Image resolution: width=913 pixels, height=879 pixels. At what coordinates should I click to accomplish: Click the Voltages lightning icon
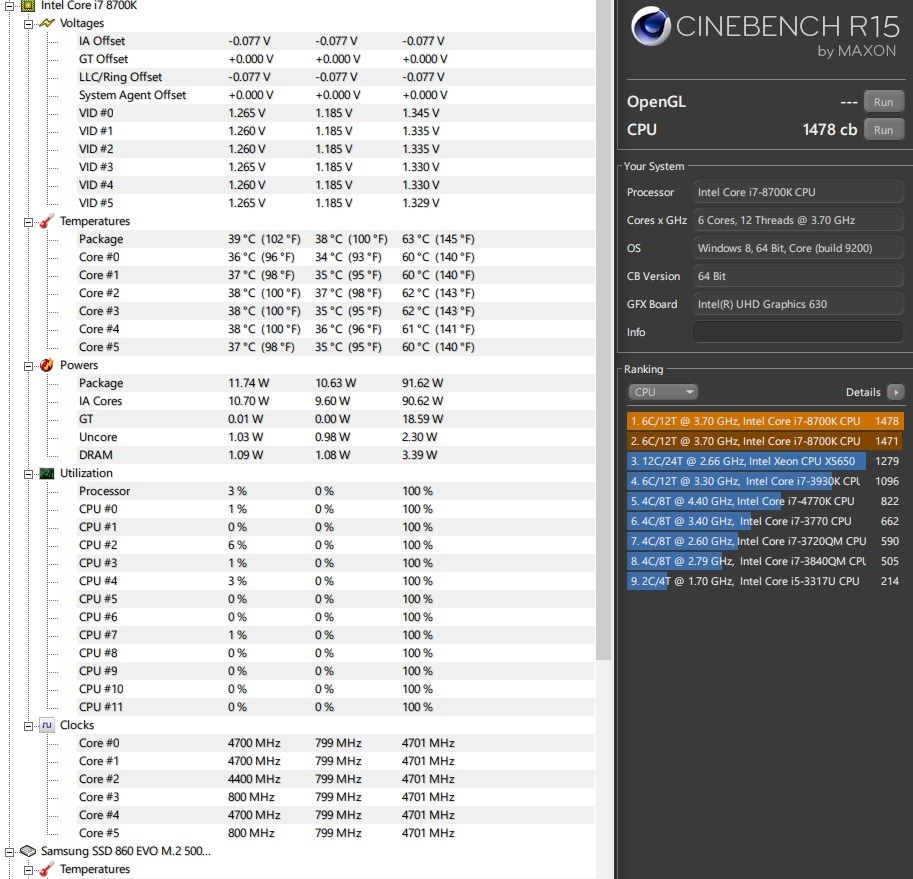[47, 23]
